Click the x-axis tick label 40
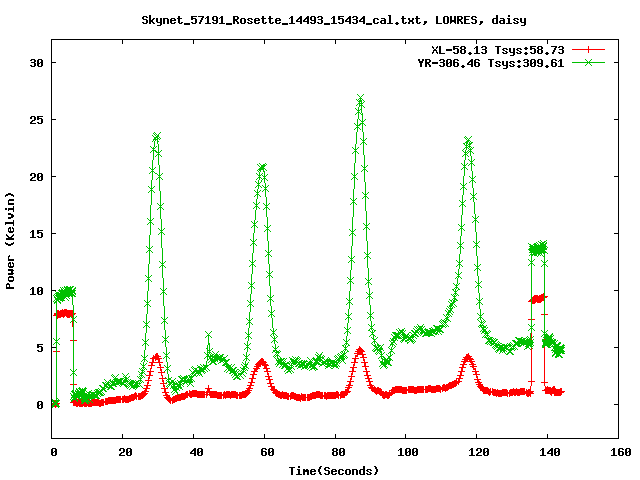Viewport: 640px width, 480px height. click(x=196, y=452)
